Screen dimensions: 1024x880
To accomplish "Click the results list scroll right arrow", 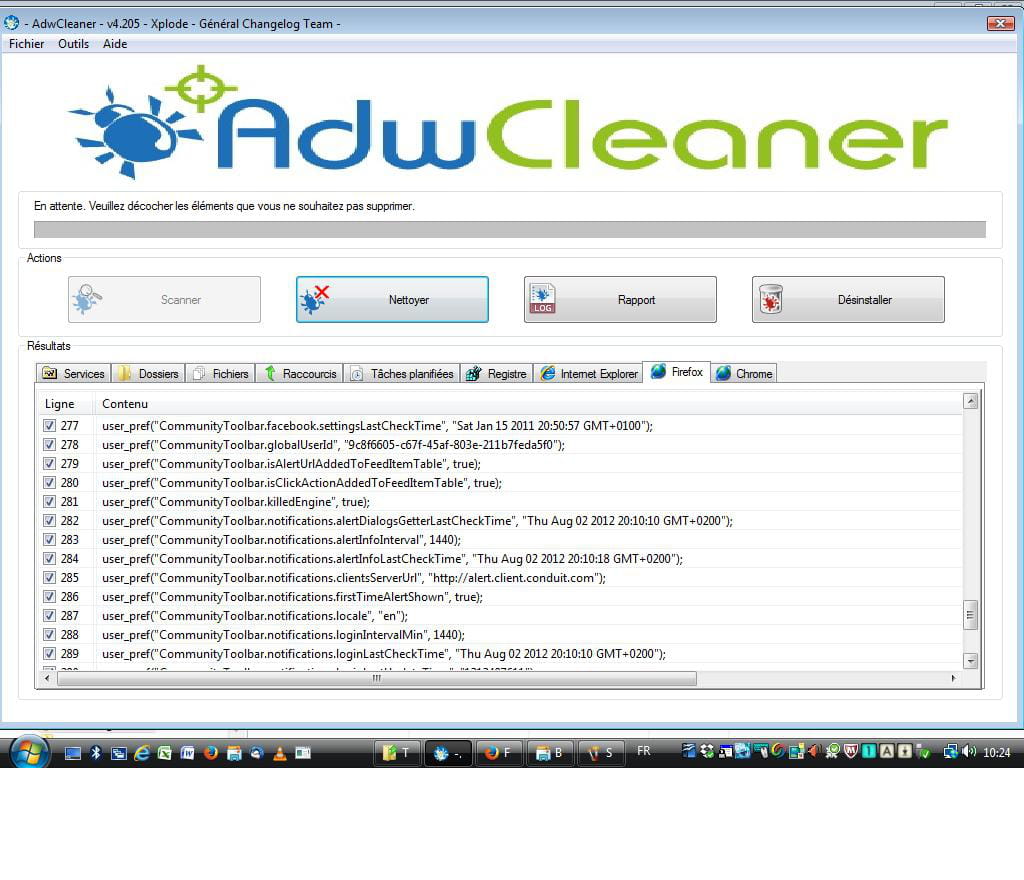I will click(x=953, y=678).
